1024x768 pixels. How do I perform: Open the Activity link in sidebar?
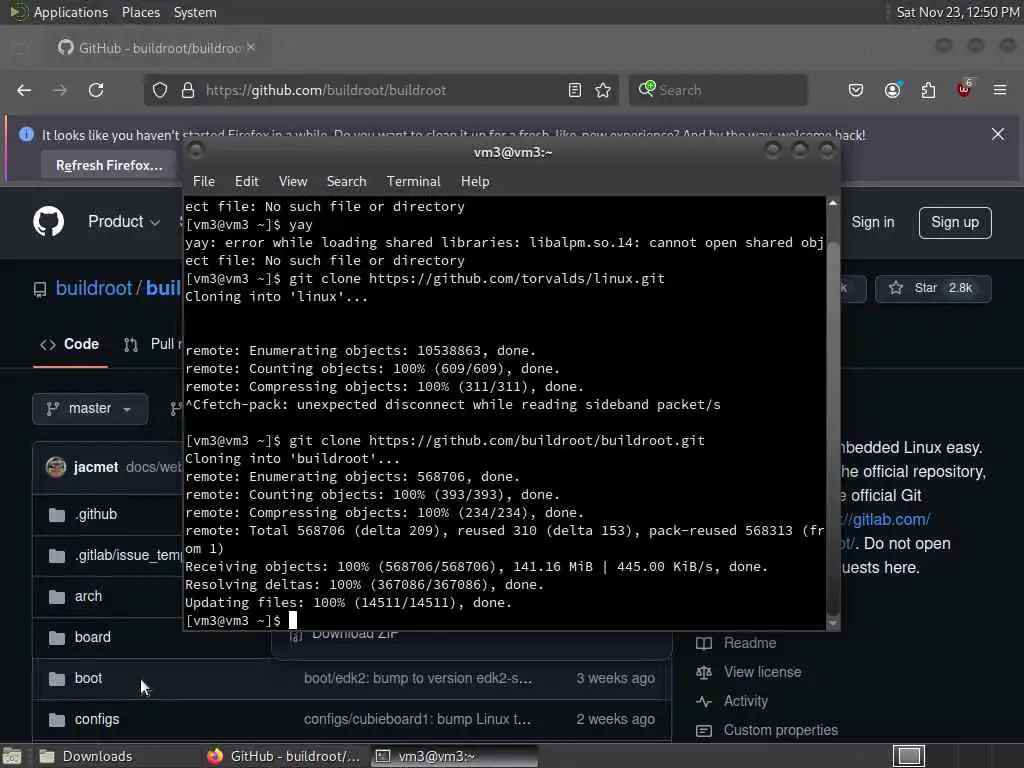(745, 701)
